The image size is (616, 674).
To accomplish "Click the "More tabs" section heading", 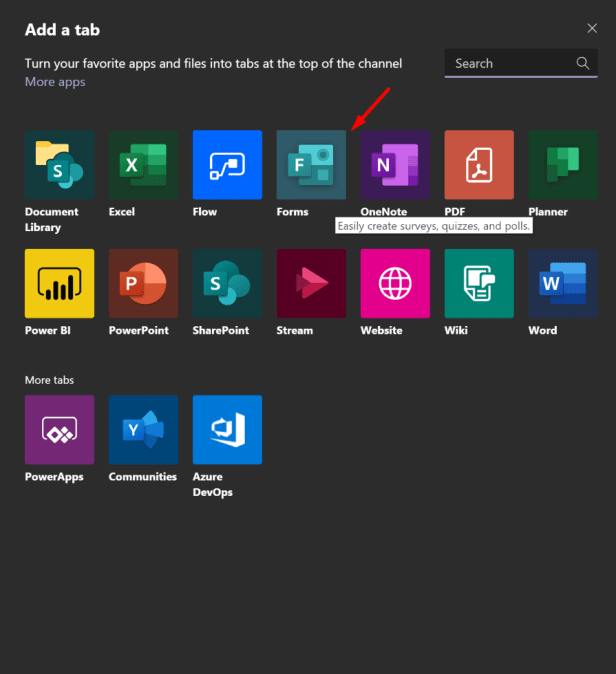I will pyautogui.click(x=49, y=380).
